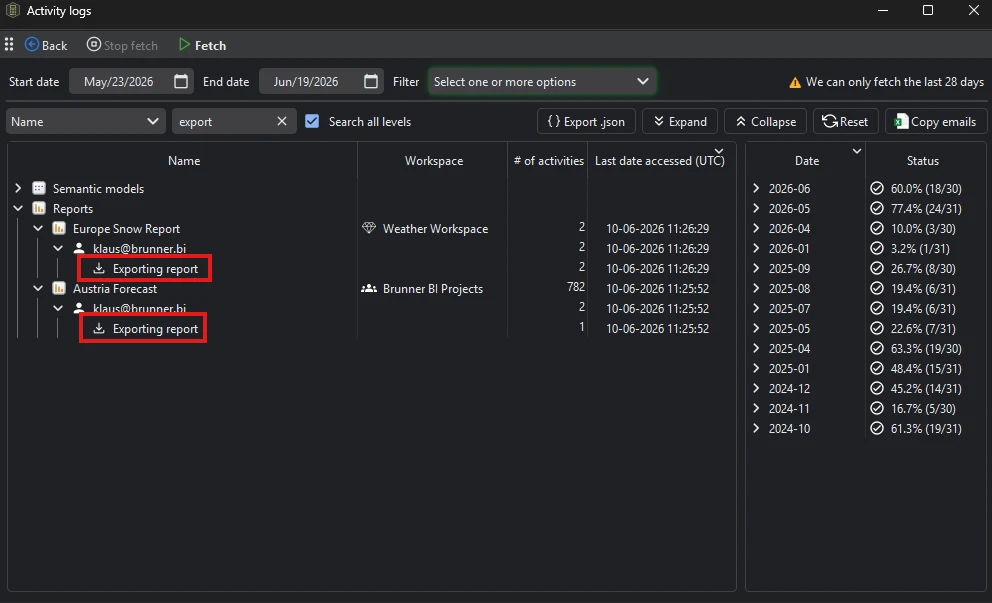Collapse klaus@brunner.bi under Austria Forecast
992x603 pixels.
point(58,308)
